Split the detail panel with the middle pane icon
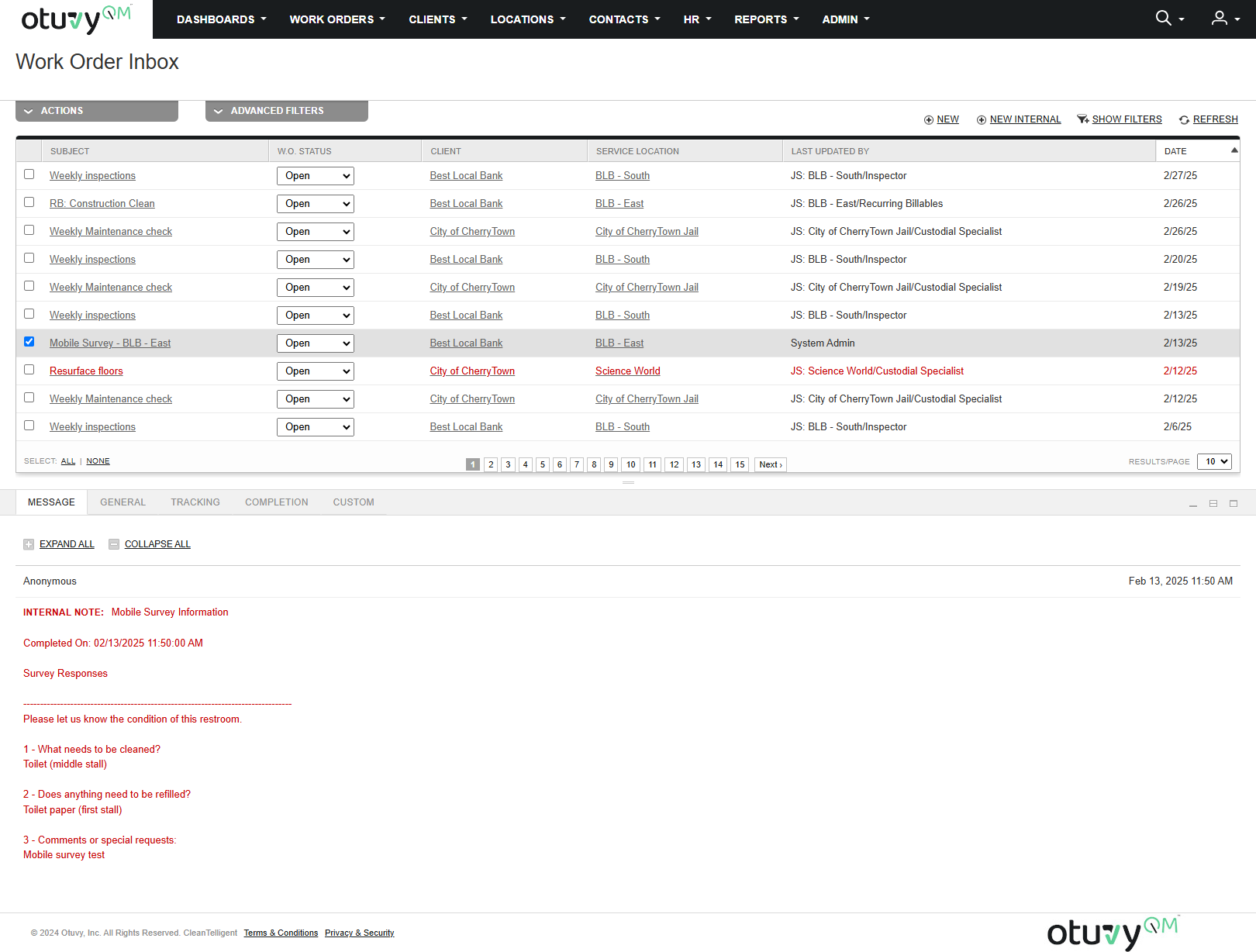Viewport: 1256px width, 952px height. coord(1213,504)
